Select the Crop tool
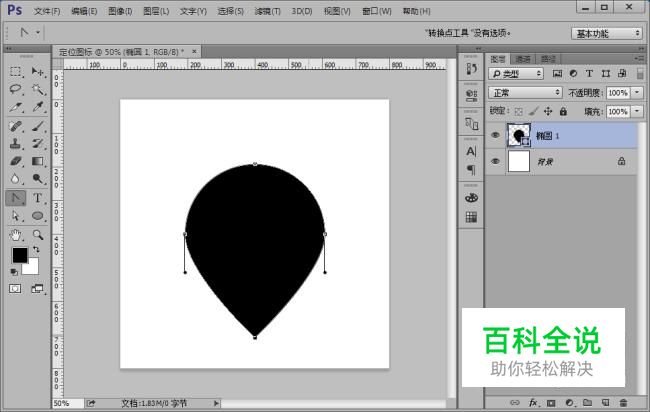 pyautogui.click(x=16, y=107)
